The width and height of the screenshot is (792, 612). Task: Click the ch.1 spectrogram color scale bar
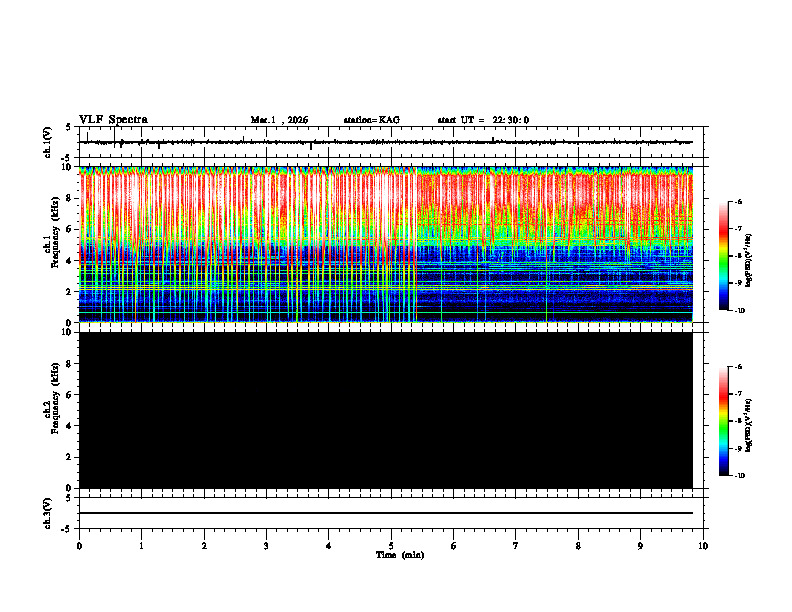coord(724,256)
